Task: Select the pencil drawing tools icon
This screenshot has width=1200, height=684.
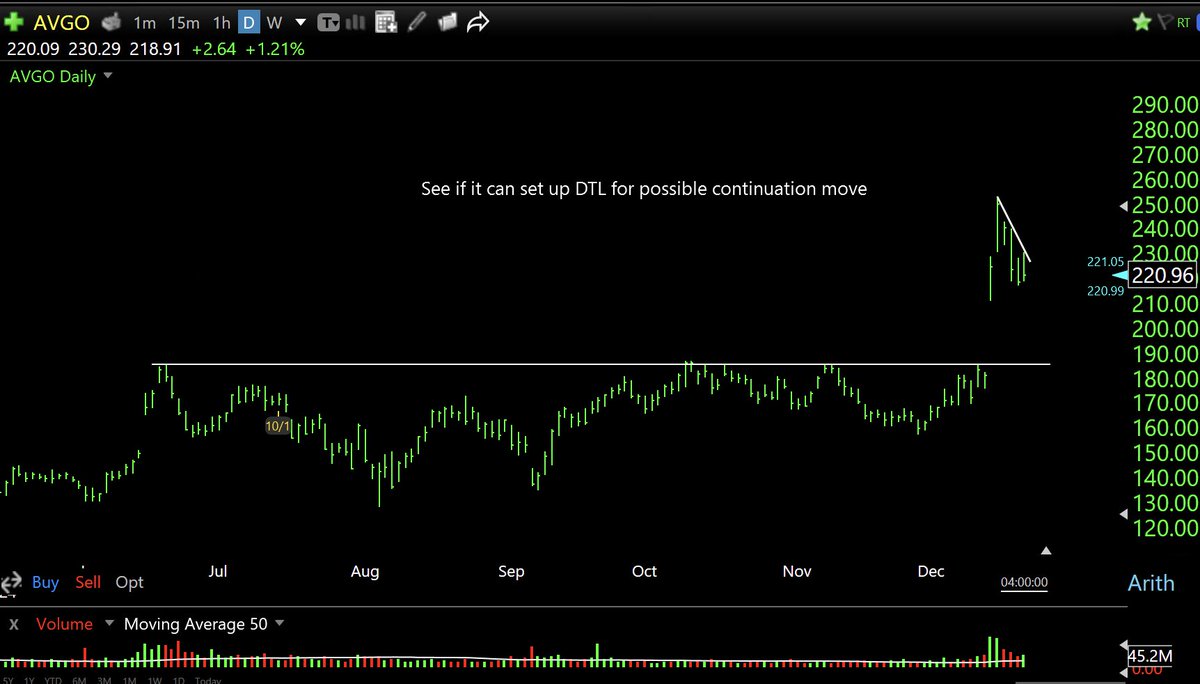Action: 418,22
